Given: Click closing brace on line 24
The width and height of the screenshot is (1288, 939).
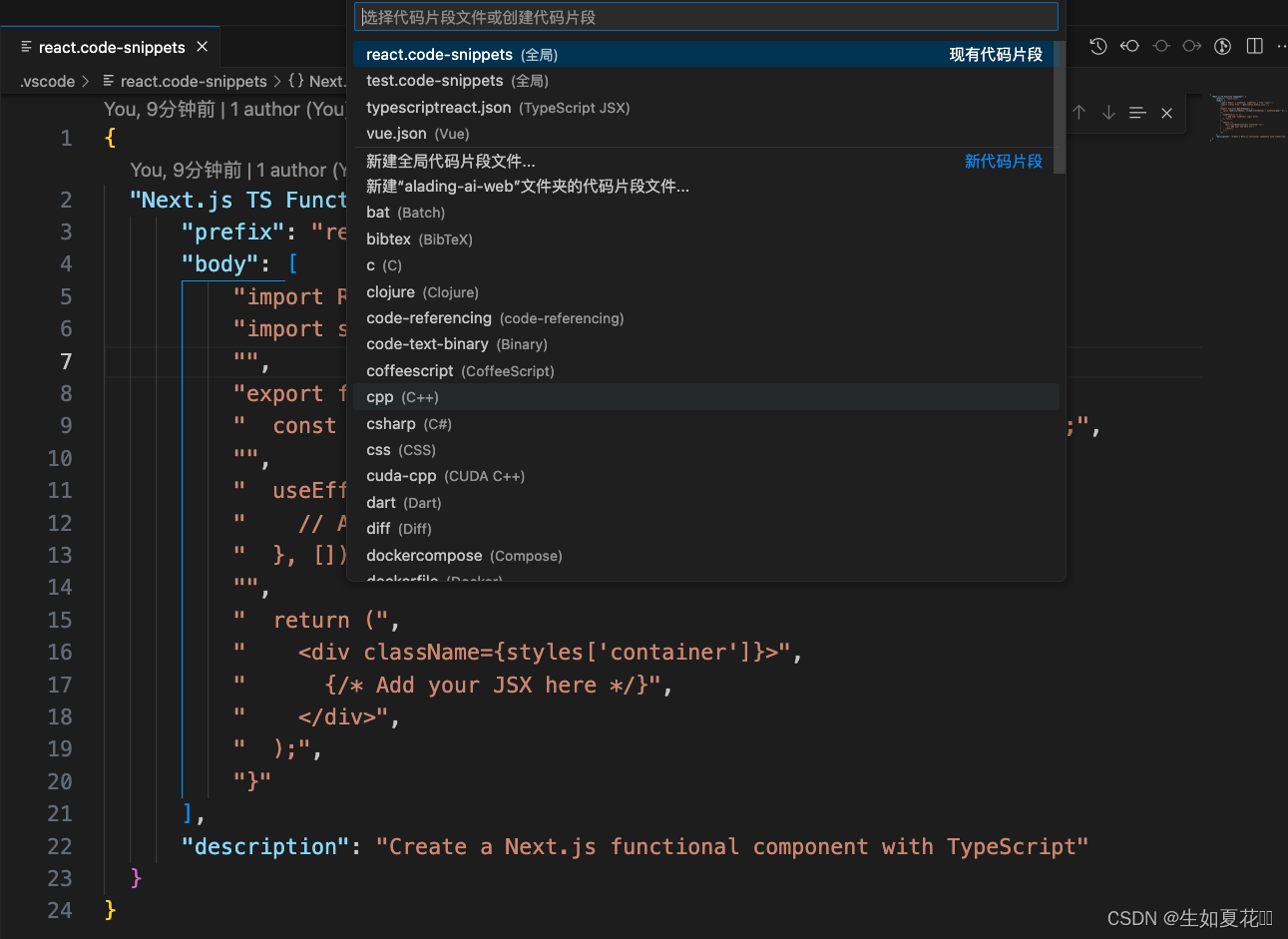Looking at the screenshot, I should 110,910.
